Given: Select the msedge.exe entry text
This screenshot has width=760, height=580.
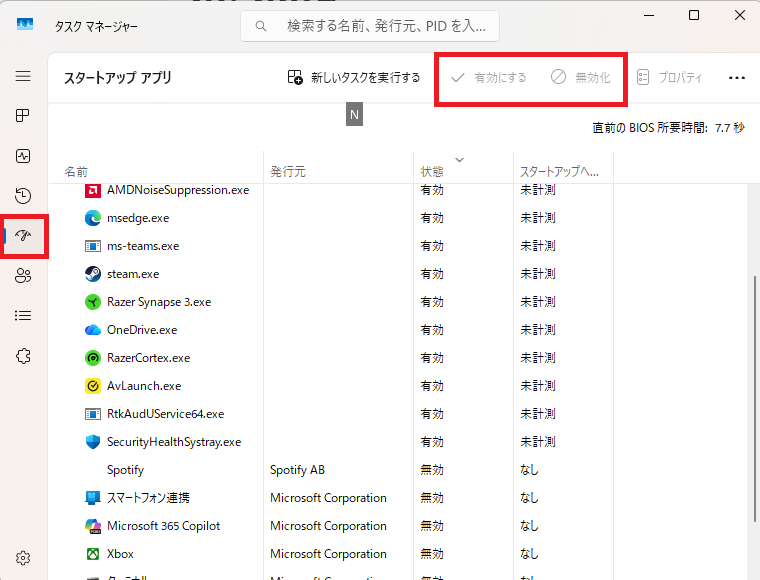Looking at the screenshot, I should (138, 218).
